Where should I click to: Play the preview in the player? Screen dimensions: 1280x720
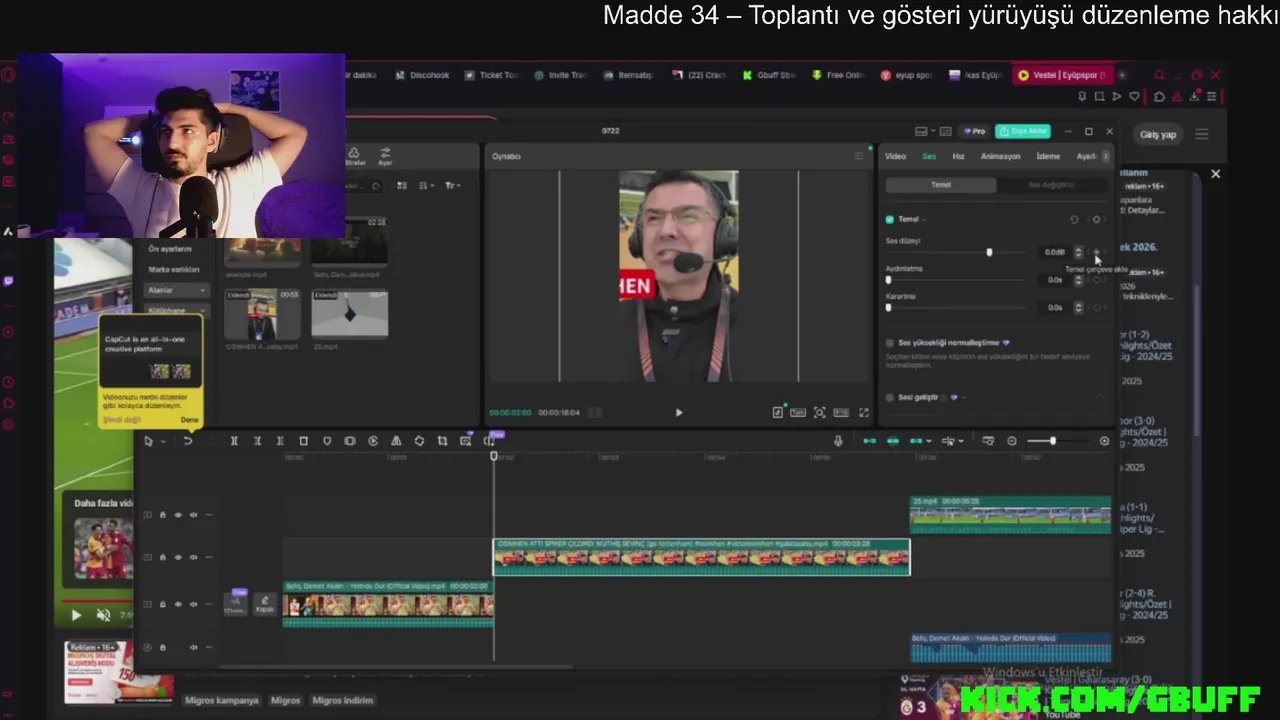click(679, 412)
